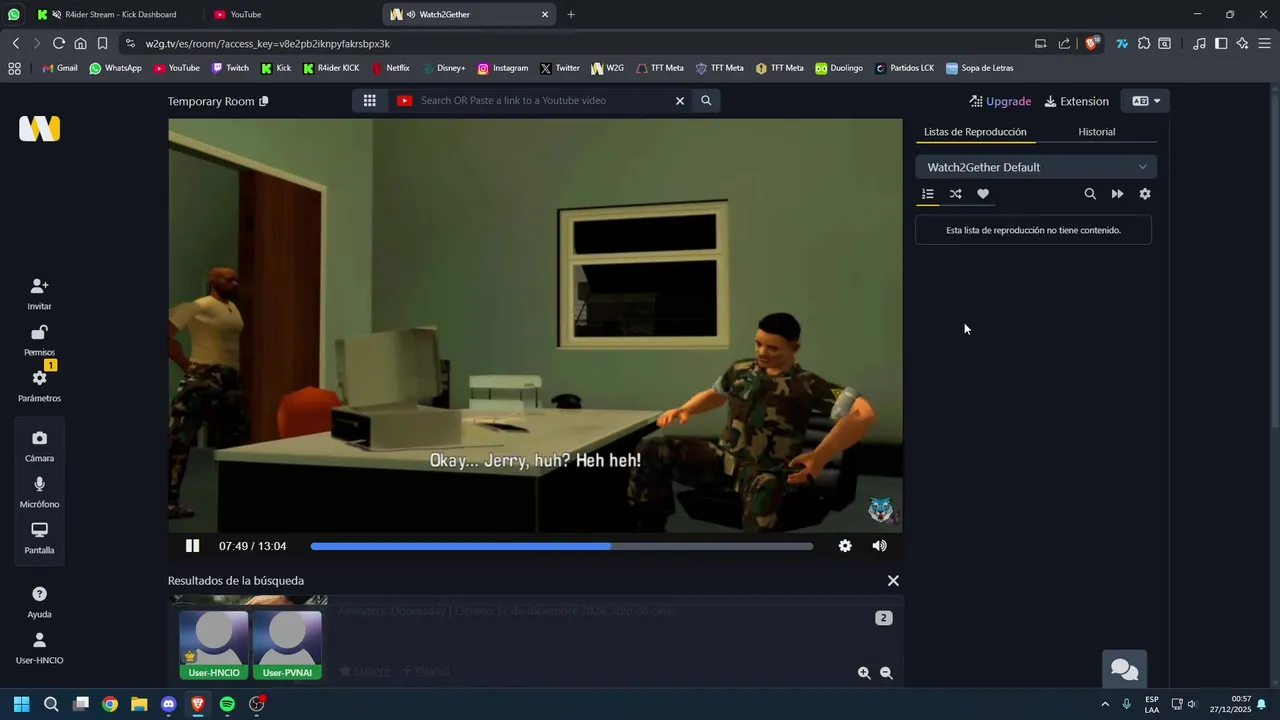1280x720 pixels.
Task: Open Ayuda help
Action: click(39, 602)
